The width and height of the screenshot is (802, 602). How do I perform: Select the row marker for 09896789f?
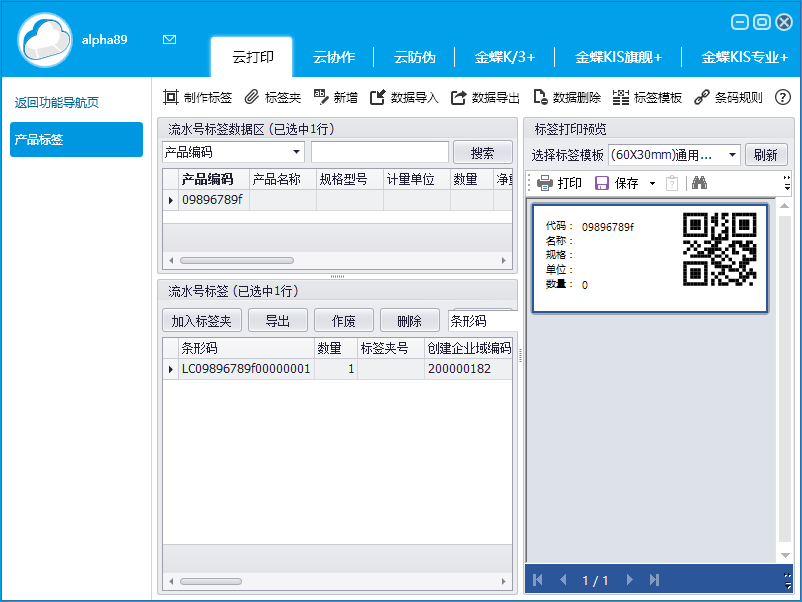[x=170, y=200]
